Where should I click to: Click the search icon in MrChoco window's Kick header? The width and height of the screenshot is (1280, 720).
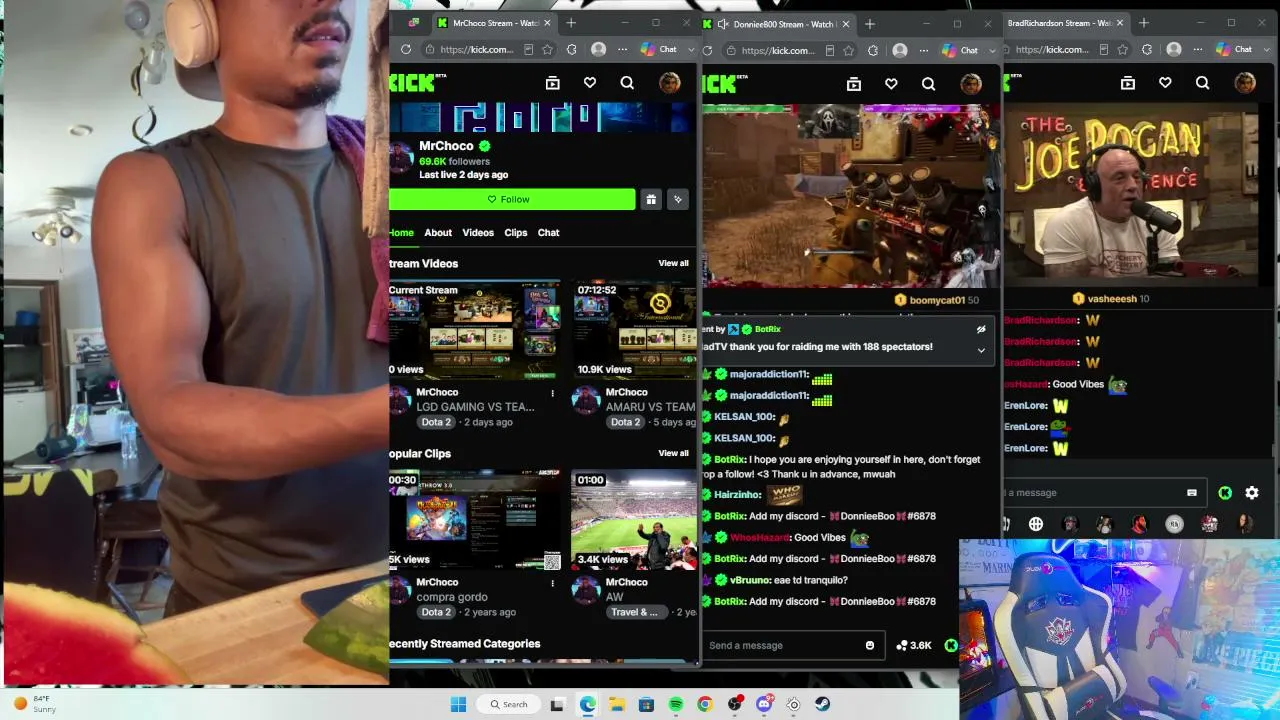(627, 84)
